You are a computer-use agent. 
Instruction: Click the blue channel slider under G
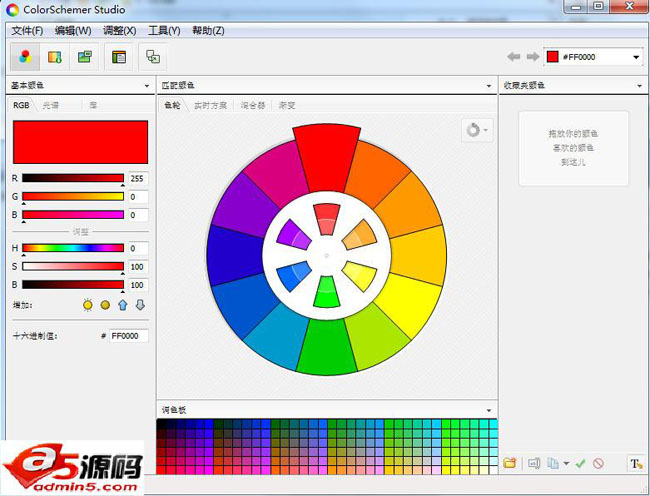point(73,215)
